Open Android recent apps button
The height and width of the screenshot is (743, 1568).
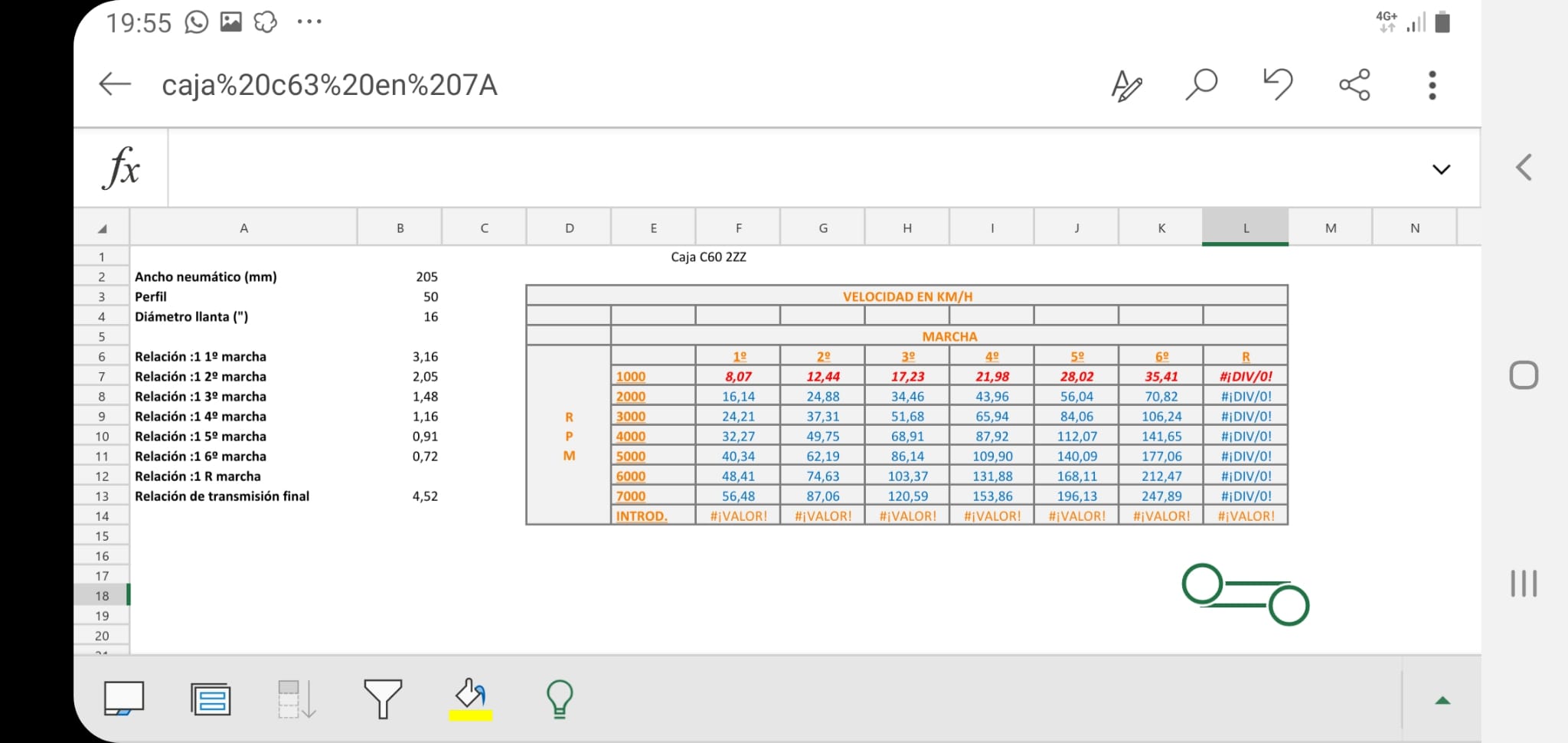[x=1524, y=584]
